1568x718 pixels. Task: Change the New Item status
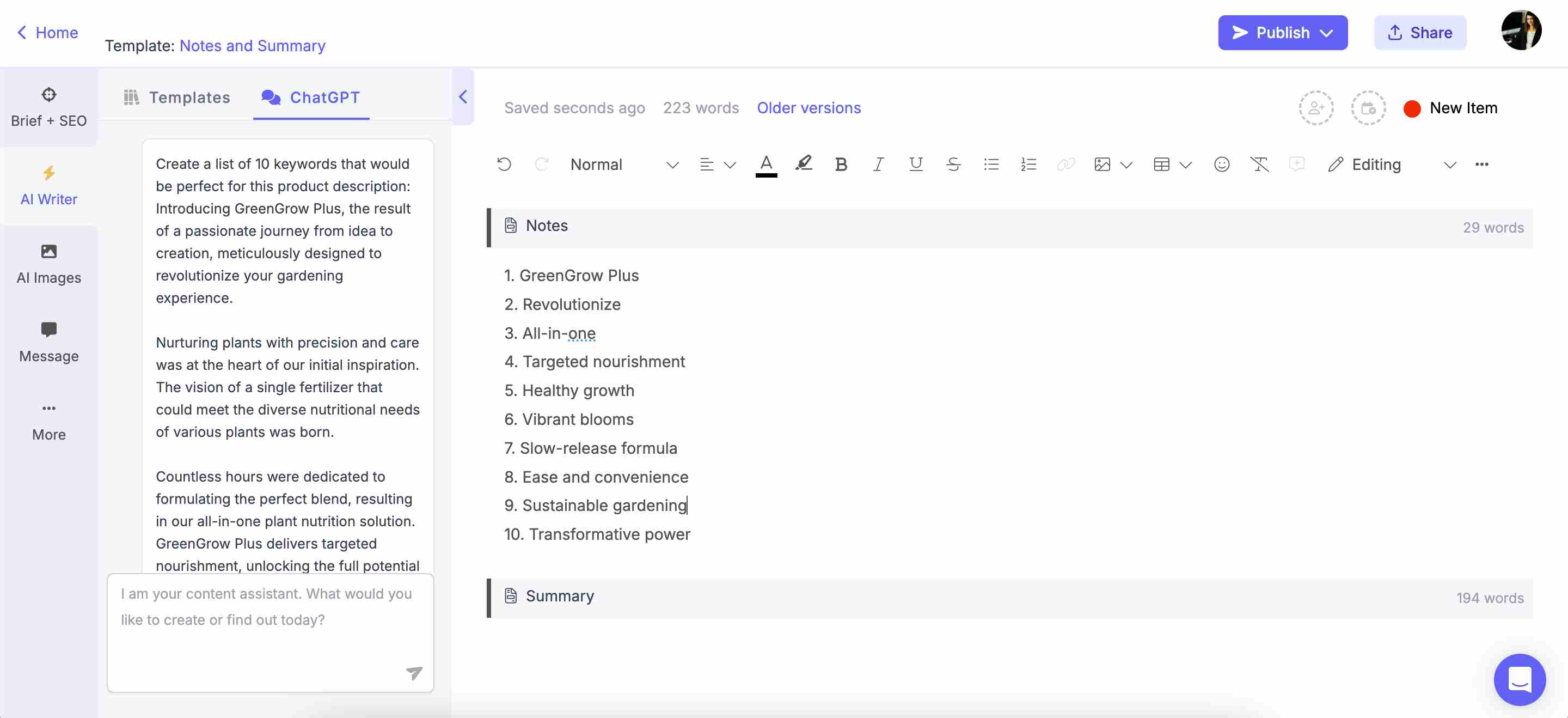pyautogui.click(x=1450, y=108)
